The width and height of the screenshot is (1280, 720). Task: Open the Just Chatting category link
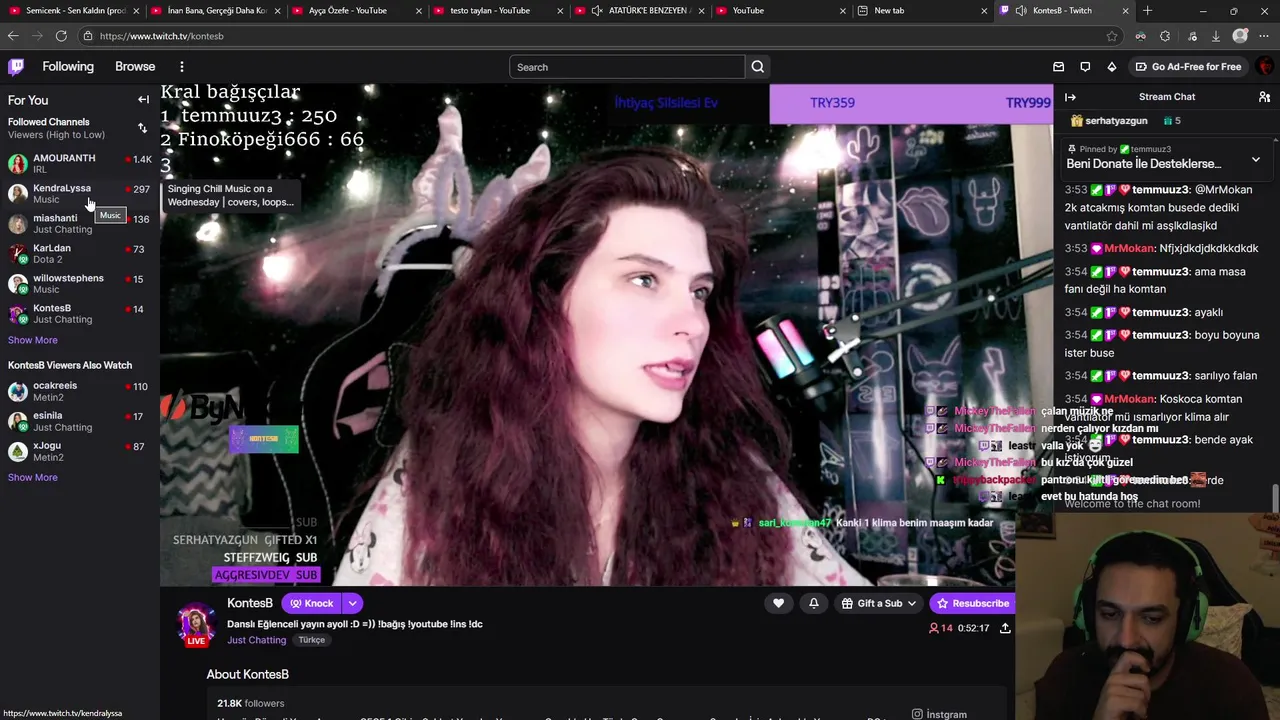pos(256,640)
